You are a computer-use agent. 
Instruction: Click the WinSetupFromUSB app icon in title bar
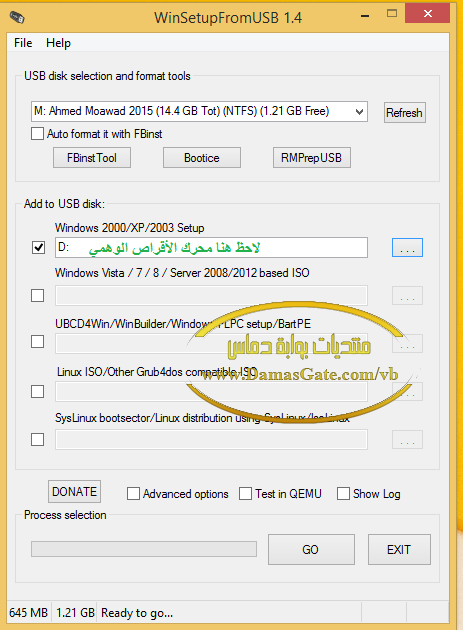coord(17,17)
